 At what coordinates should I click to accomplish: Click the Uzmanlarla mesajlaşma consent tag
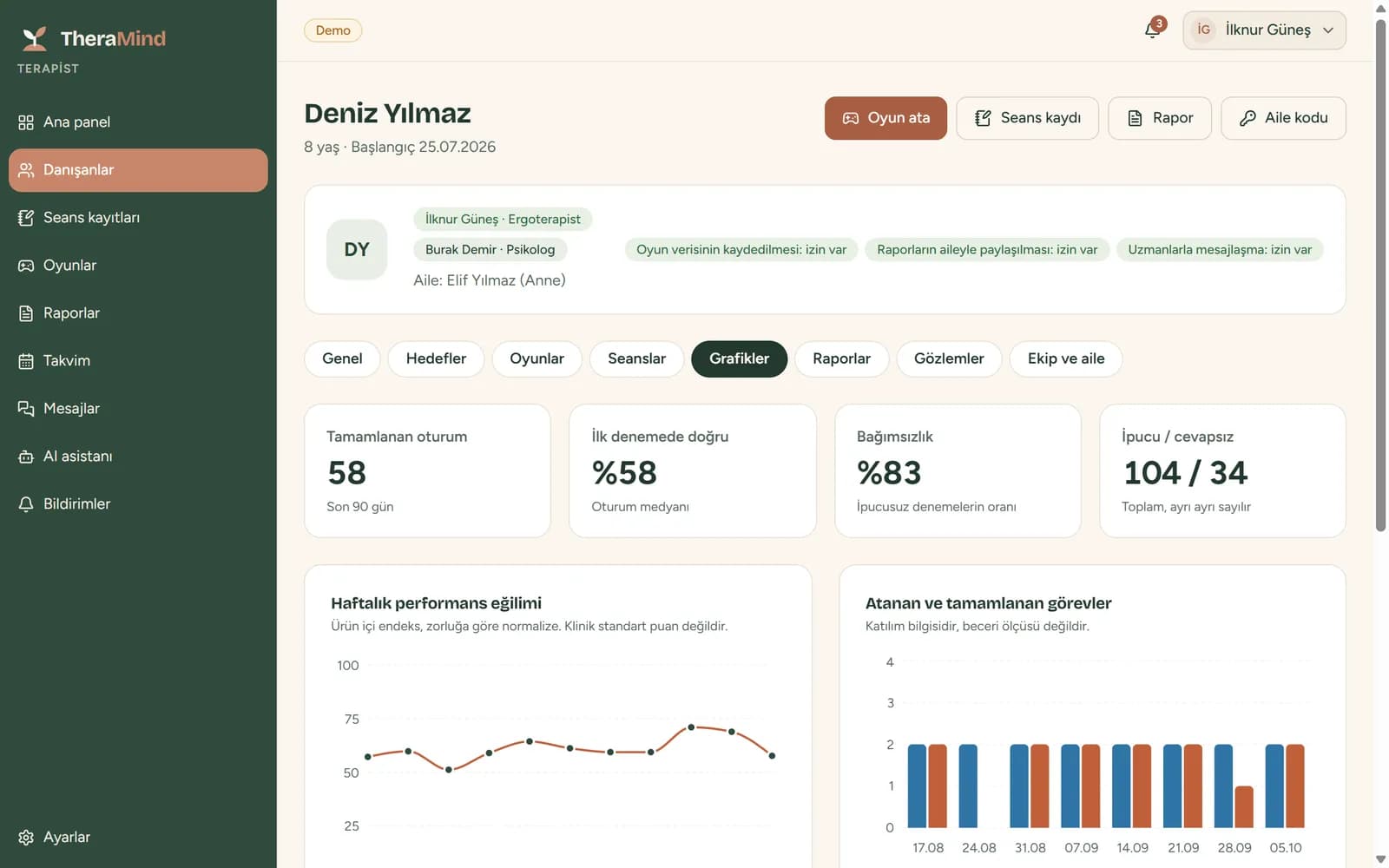1220,250
